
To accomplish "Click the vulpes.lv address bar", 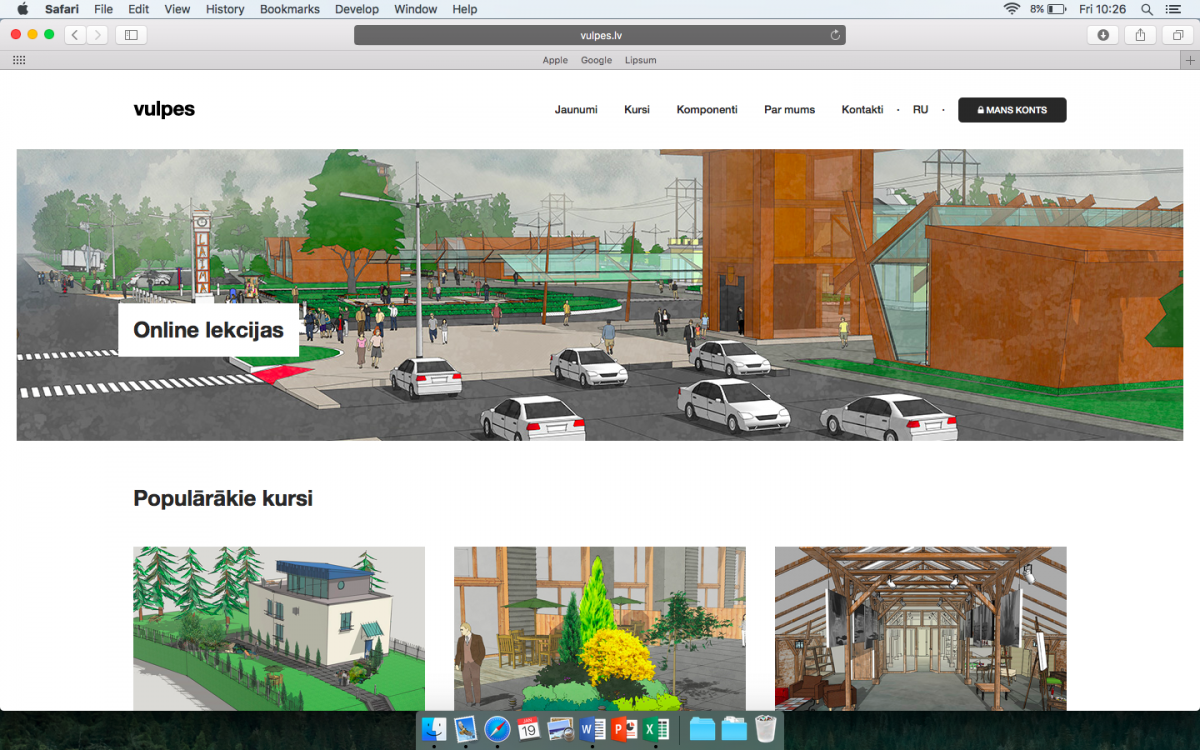I will point(600,35).
